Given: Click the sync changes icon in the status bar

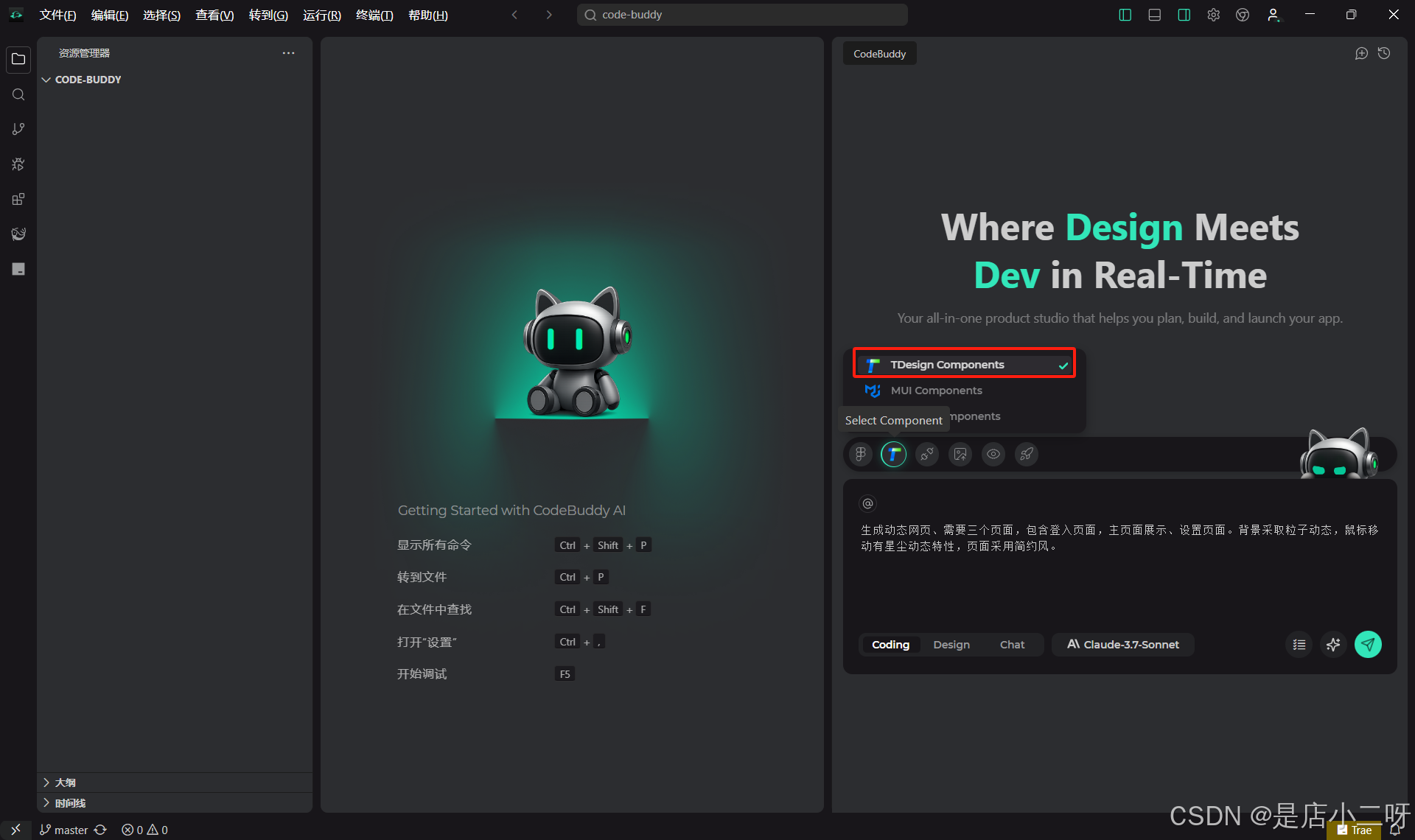Looking at the screenshot, I should [101, 830].
